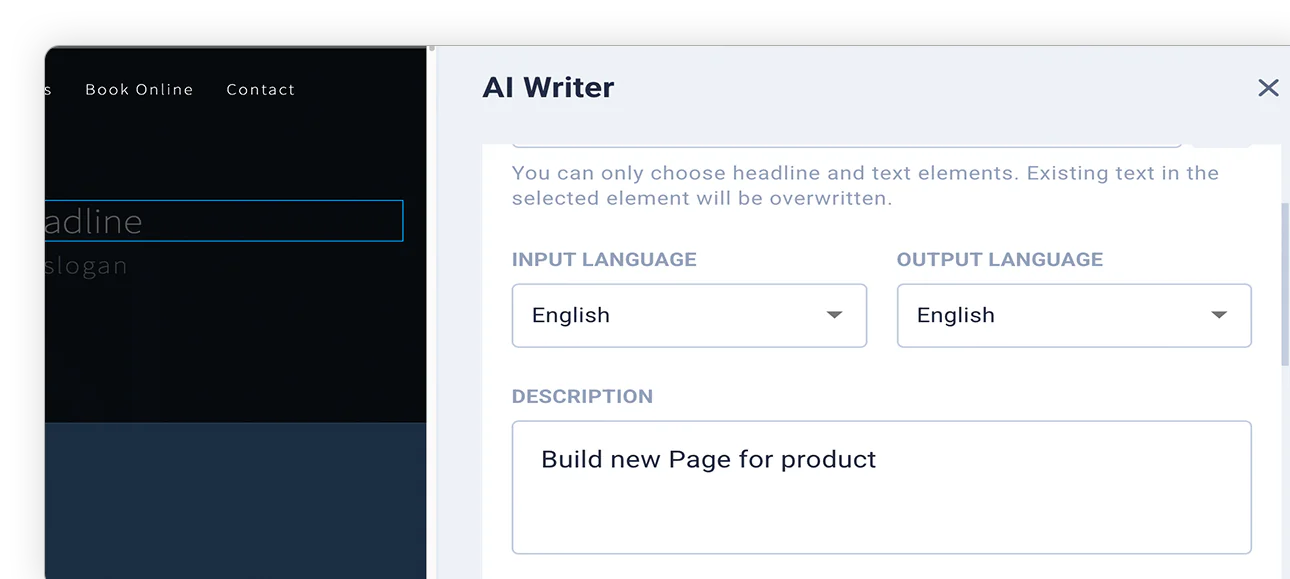Click the X icon in the panel header
This screenshot has width=1290, height=579.
tap(1268, 88)
